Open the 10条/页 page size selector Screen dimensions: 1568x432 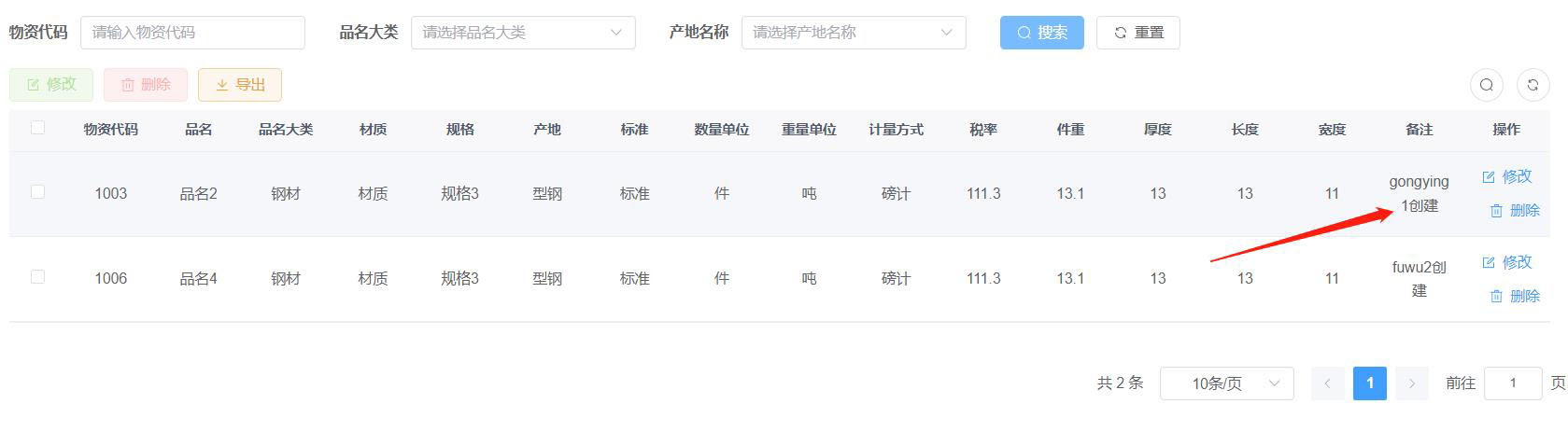[x=1226, y=383]
